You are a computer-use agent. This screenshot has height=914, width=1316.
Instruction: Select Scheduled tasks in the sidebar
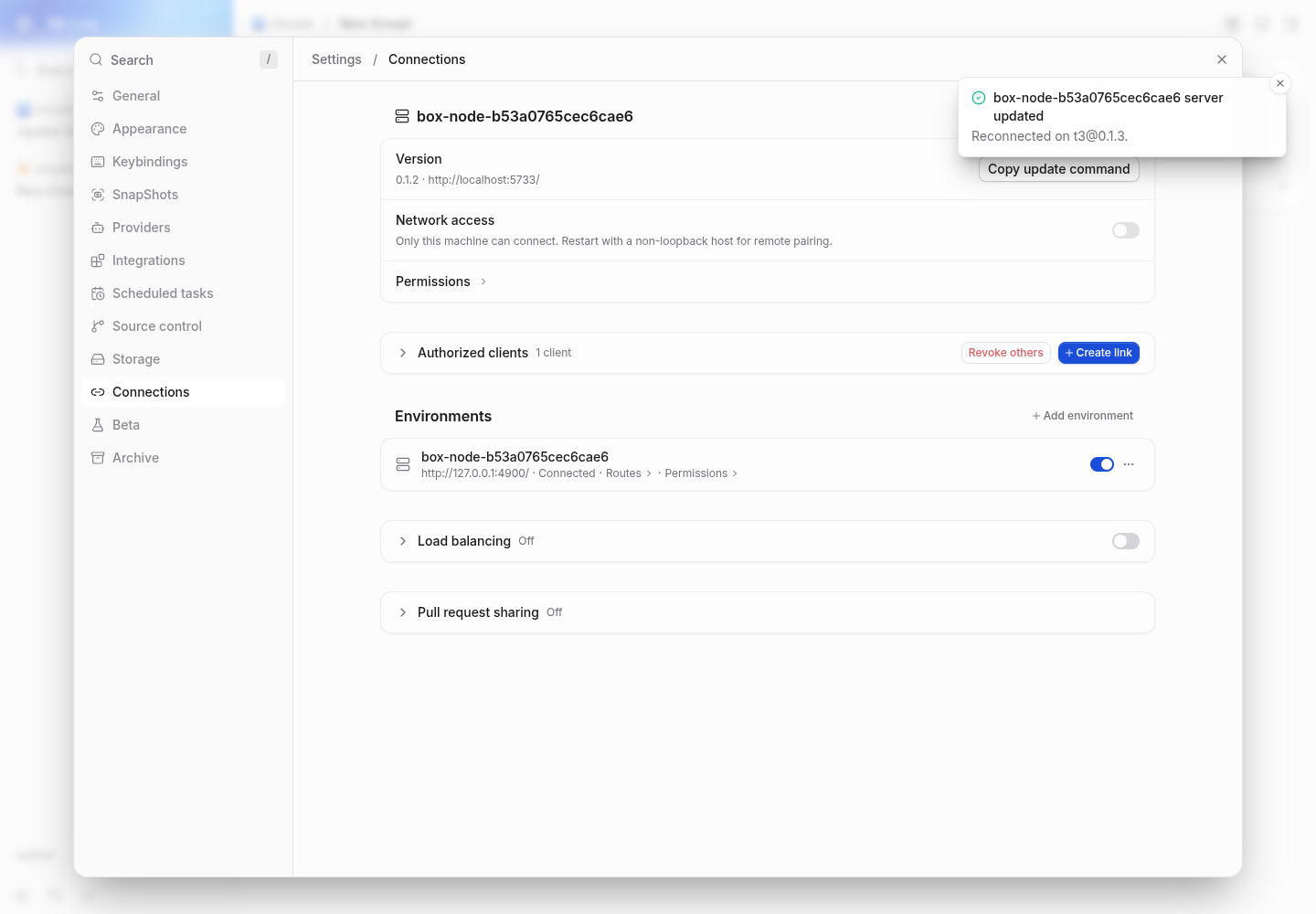coord(183,293)
